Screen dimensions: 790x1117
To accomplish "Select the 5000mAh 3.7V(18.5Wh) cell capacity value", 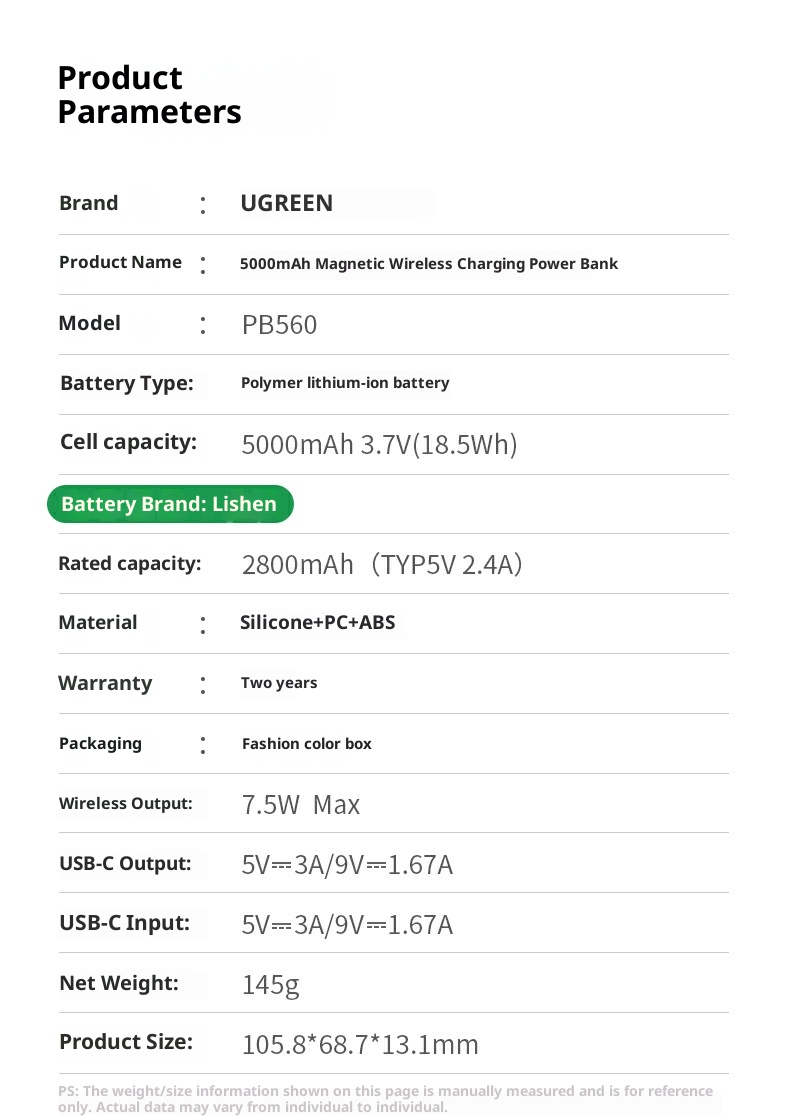I will point(379,444).
